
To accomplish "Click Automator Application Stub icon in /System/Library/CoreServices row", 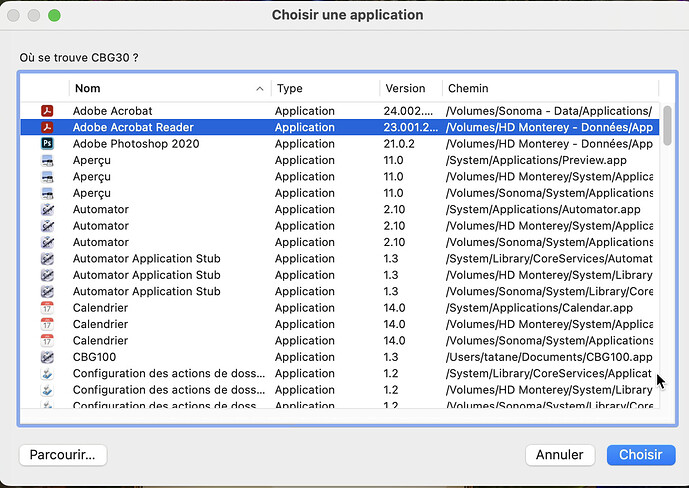I will pyautogui.click(x=47, y=258).
